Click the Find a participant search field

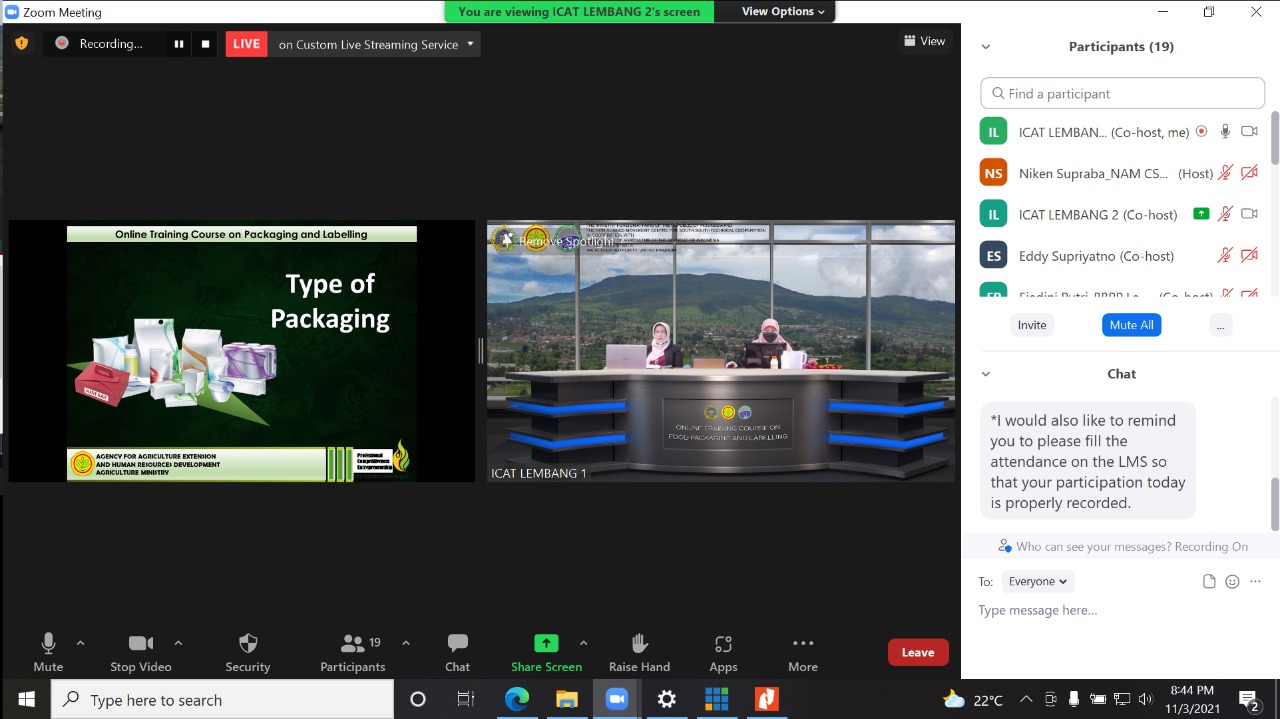pyautogui.click(x=1122, y=93)
